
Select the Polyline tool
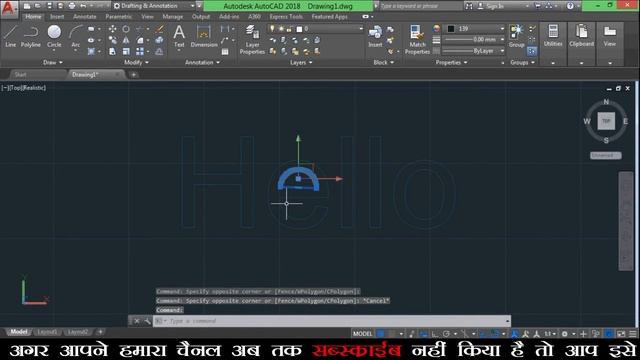coord(31,36)
